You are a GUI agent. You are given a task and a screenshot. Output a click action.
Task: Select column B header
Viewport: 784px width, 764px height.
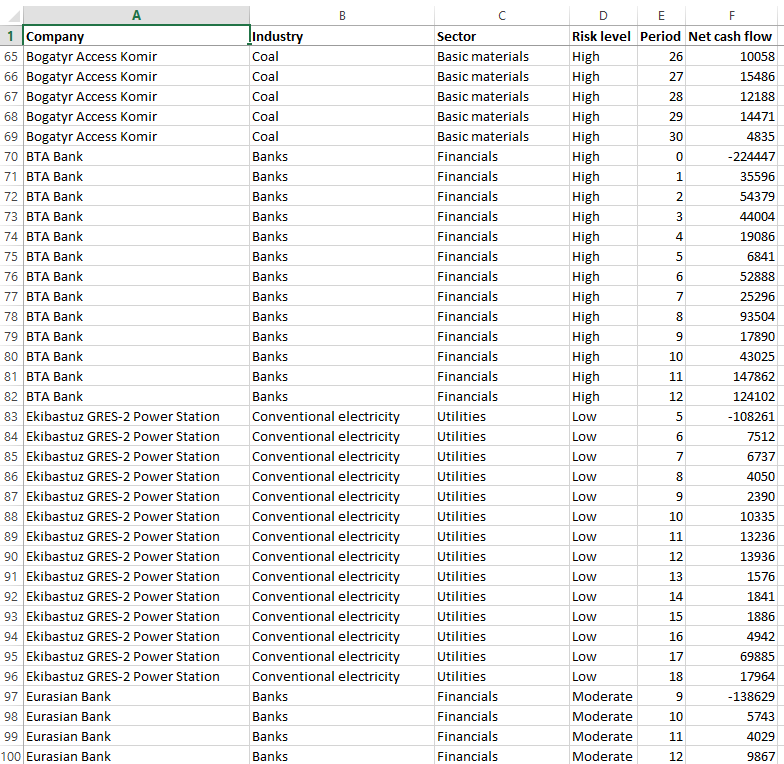[x=342, y=16]
